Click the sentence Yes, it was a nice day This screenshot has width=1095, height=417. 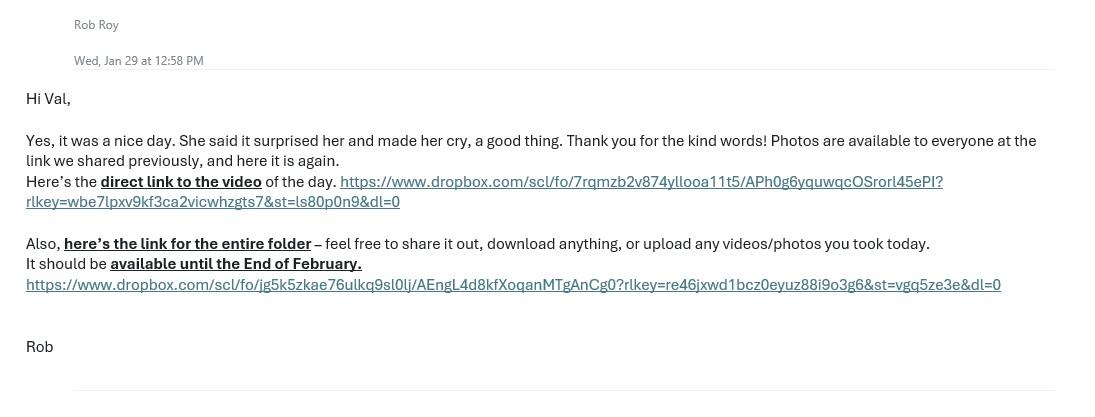coord(101,141)
